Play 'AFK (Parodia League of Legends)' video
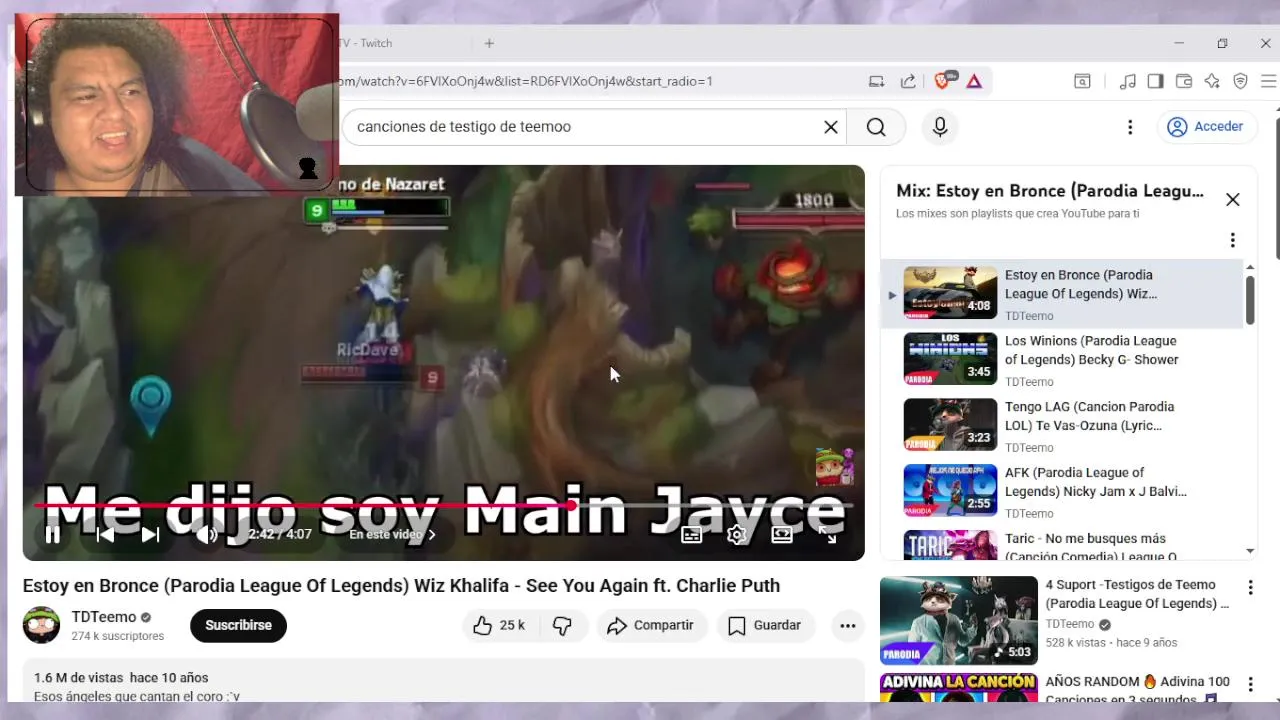The width and height of the screenshot is (1280, 720). point(1062,491)
